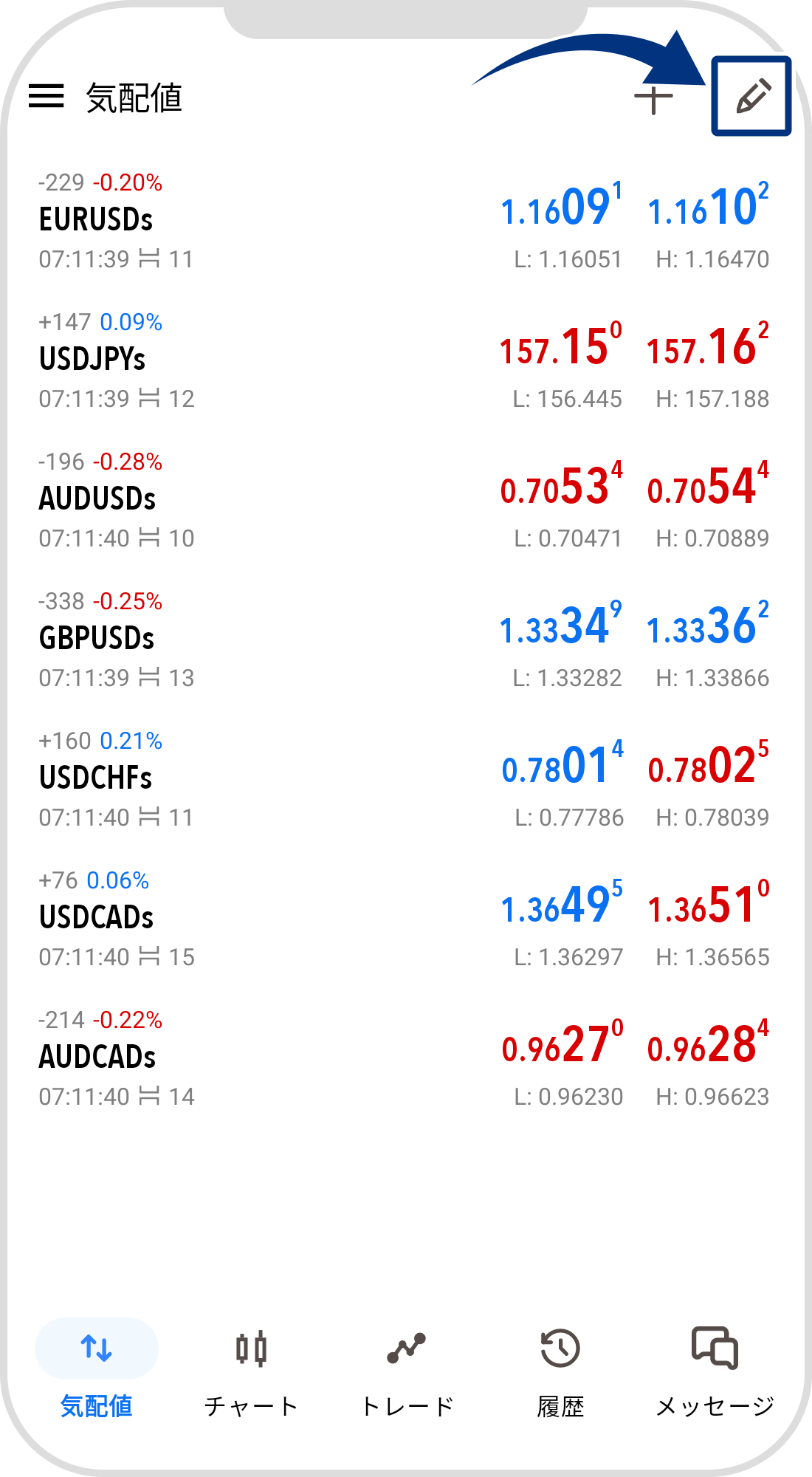The width and height of the screenshot is (812, 1477).
Task: Switch to the 履歴 tab label
Action: pos(560,1406)
